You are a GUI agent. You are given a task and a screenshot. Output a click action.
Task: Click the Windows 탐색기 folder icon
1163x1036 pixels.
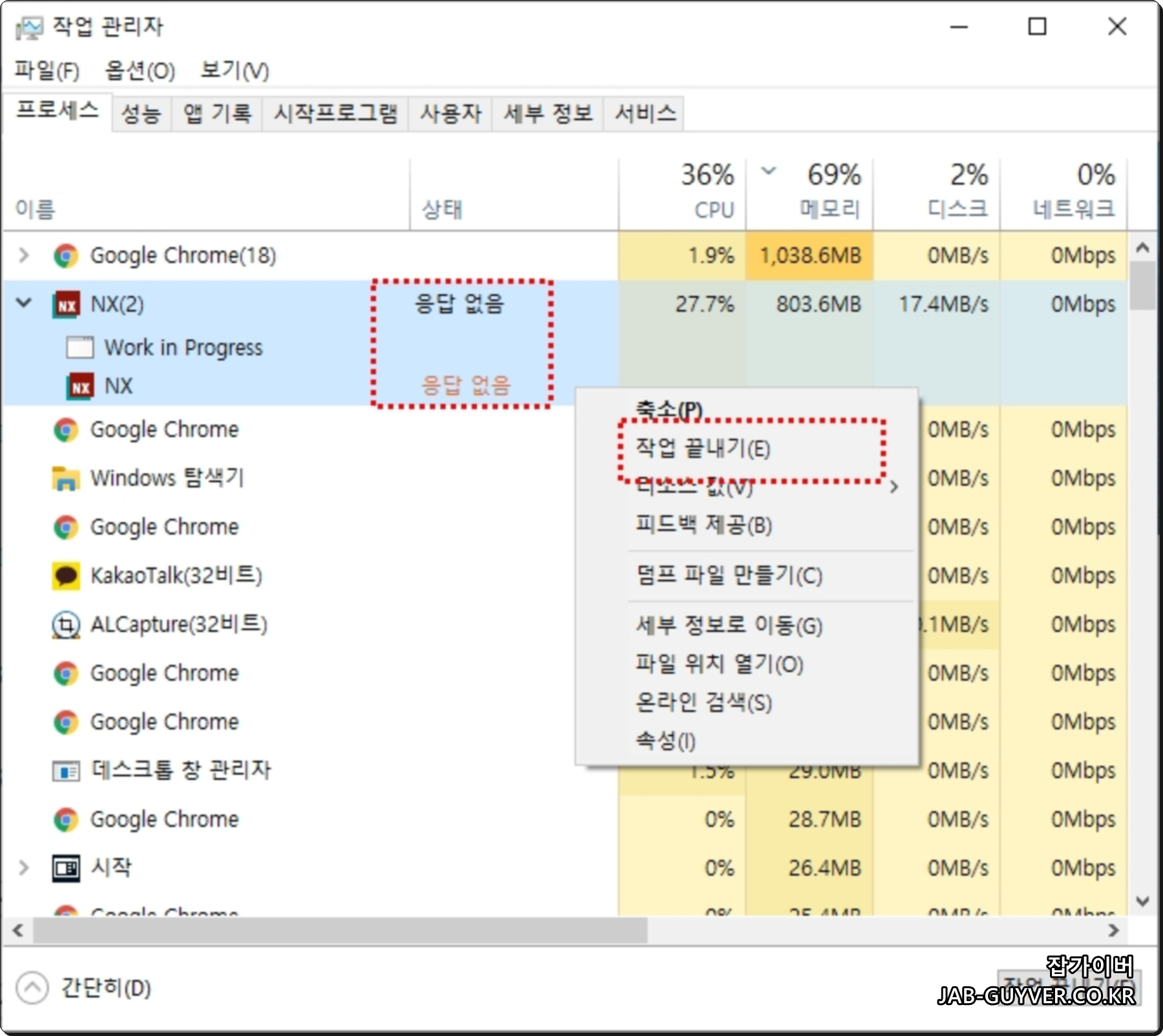tap(65, 479)
